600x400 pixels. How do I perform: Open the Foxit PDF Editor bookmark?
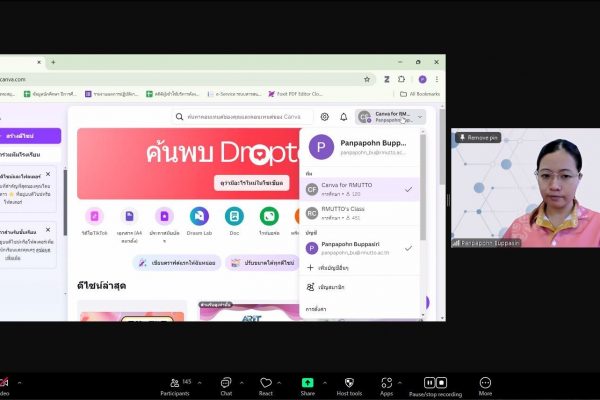pos(295,94)
